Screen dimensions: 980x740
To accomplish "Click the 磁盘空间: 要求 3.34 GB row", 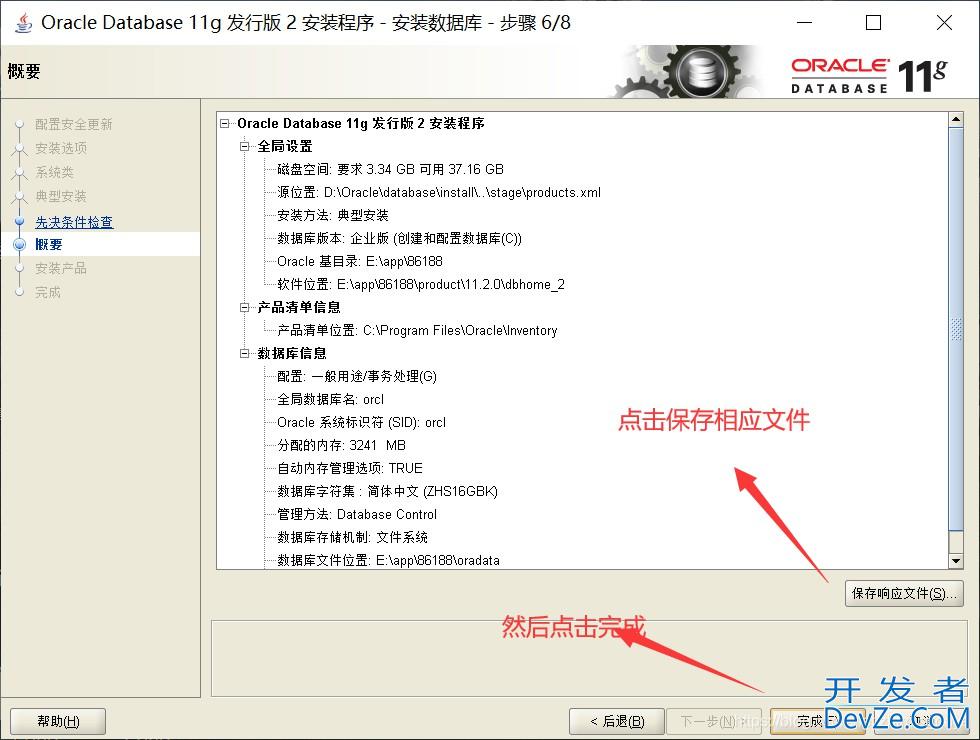I will click(x=390, y=169).
